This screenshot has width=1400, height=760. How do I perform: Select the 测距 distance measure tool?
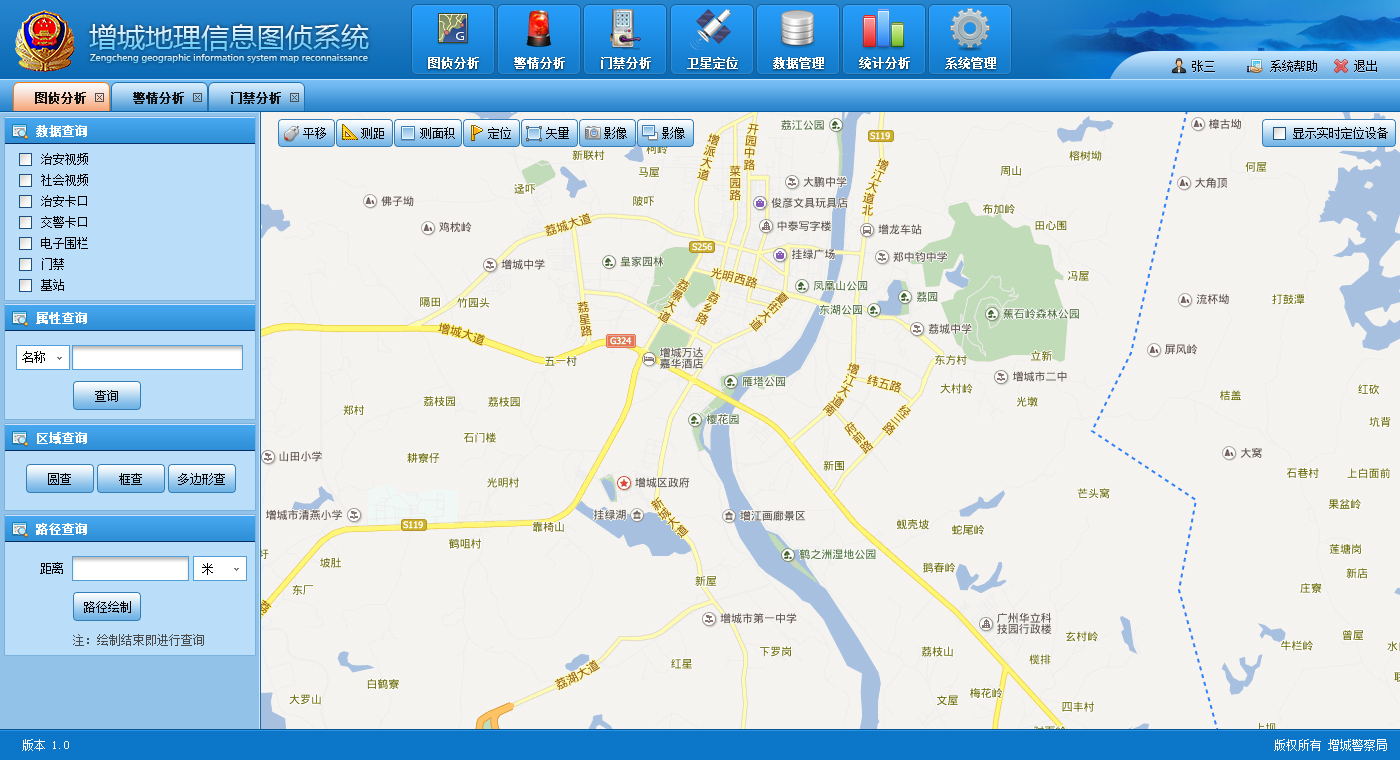[364, 133]
